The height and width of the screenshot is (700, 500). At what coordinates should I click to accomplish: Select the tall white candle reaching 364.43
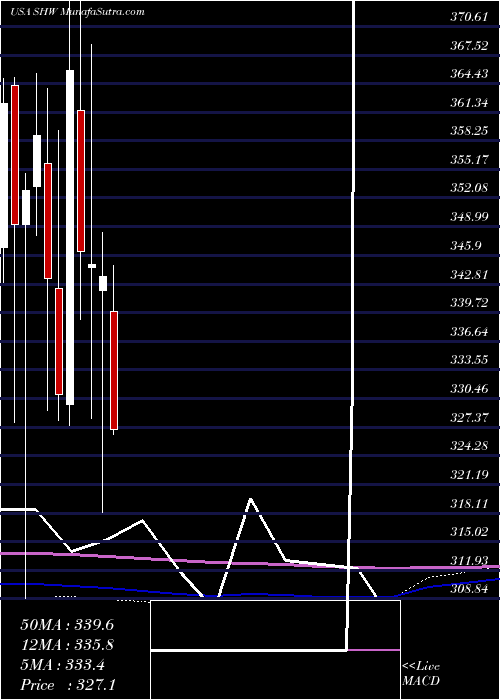tap(70, 238)
